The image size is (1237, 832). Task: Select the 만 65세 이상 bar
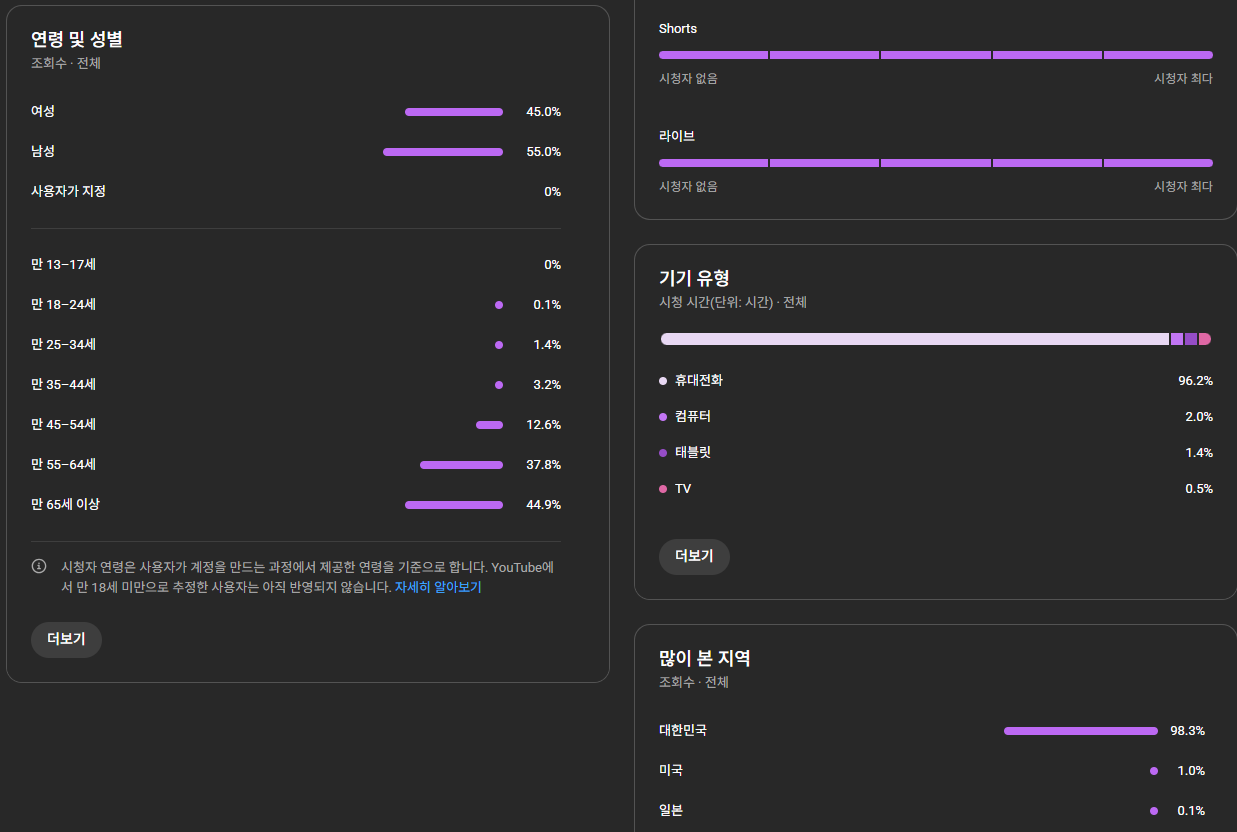454,505
